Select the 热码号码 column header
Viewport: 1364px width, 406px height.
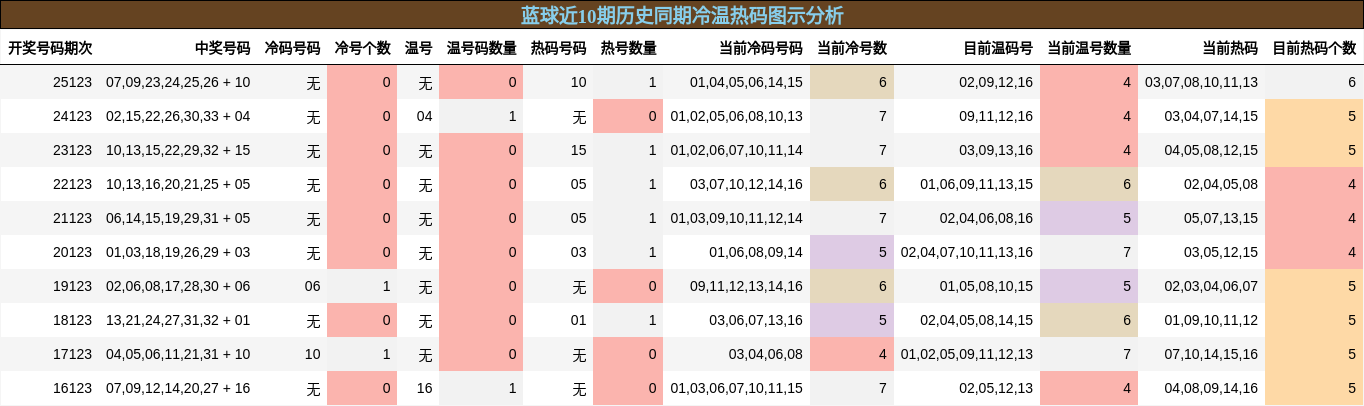[x=558, y=47]
